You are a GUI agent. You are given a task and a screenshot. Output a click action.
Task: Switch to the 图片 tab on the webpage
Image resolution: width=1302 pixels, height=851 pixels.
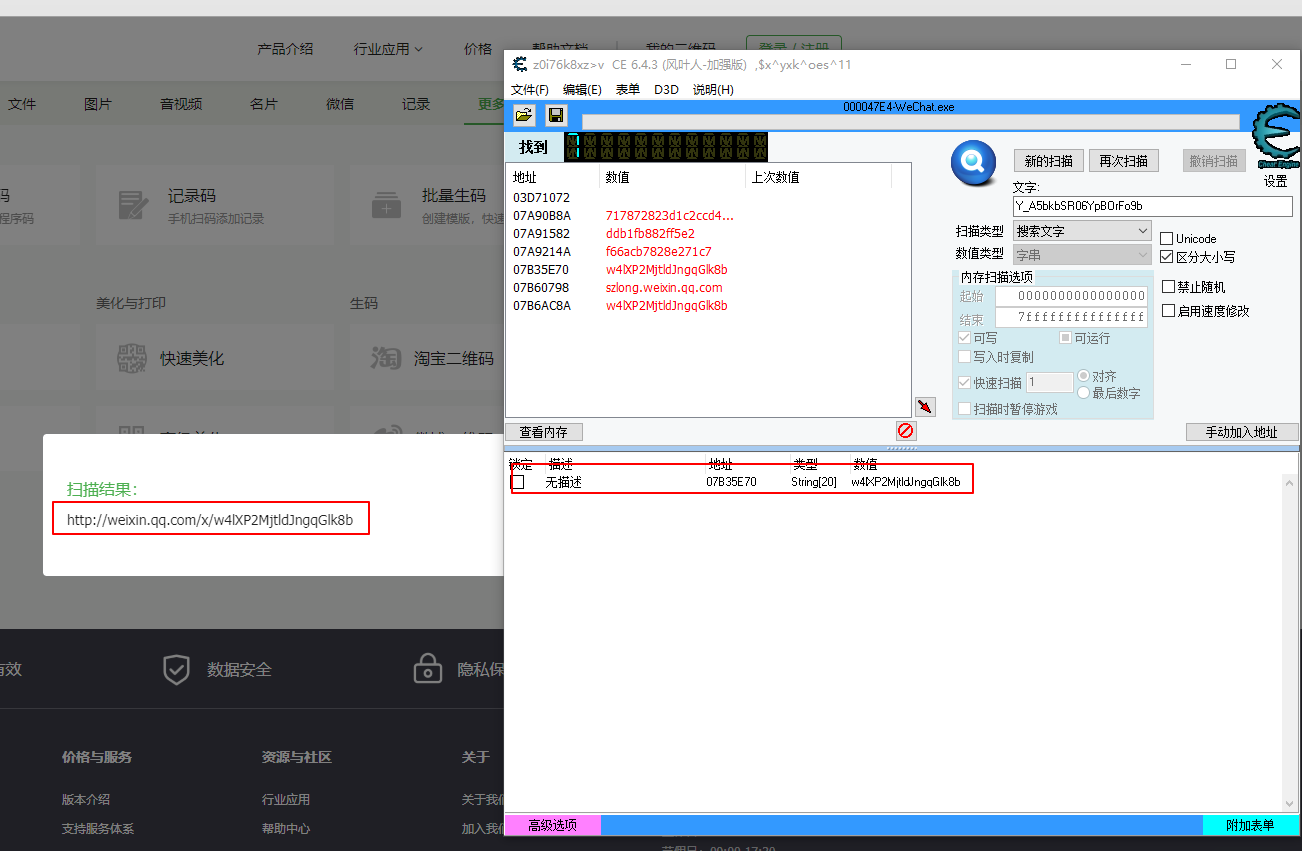pyautogui.click(x=98, y=104)
